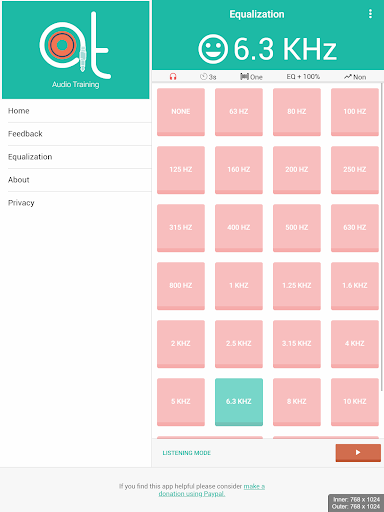The height and width of the screenshot is (512, 384).
Task: Pick the 10 KHZ frequency tile
Action: tap(355, 402)
